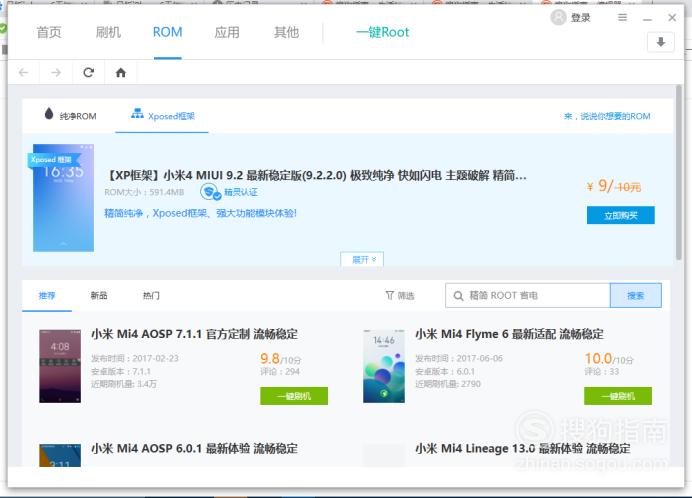Show the 热门 list tab
692x498 pixels.
pos(151,295)
